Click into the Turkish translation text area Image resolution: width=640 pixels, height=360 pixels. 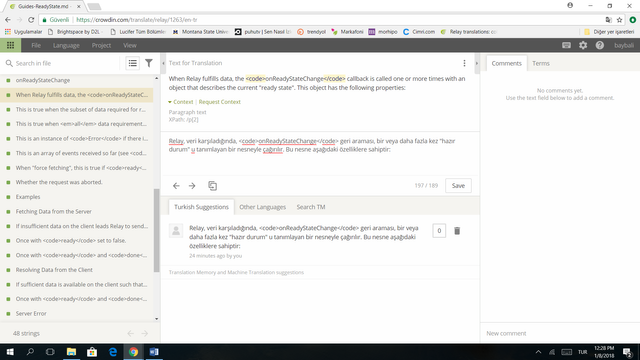tap(320, 153)
